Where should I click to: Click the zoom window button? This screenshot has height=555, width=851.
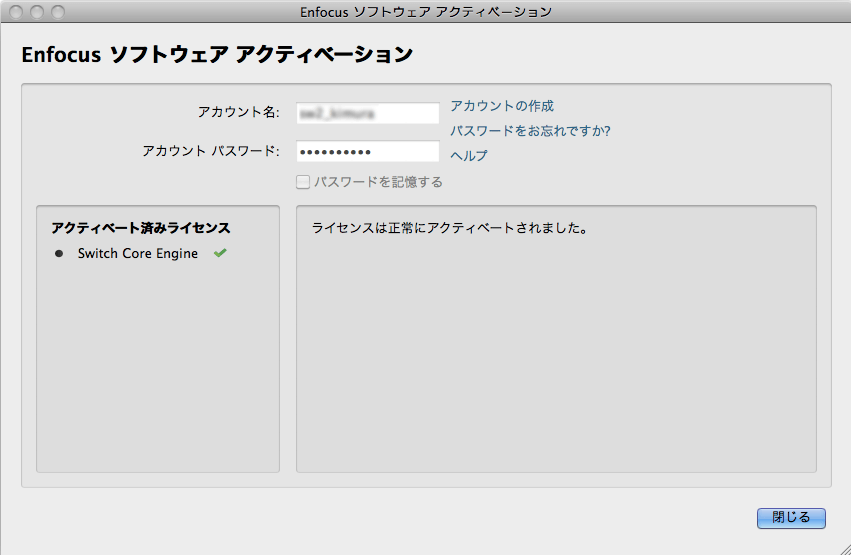(58, 11)
